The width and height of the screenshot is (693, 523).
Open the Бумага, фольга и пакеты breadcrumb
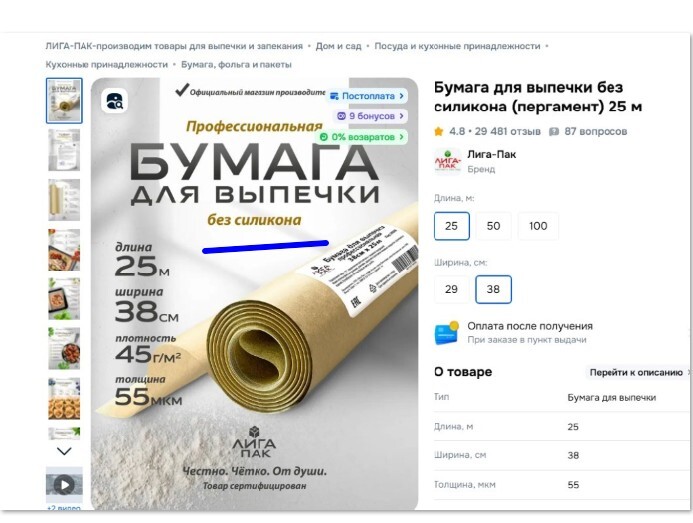click(236, 65)
